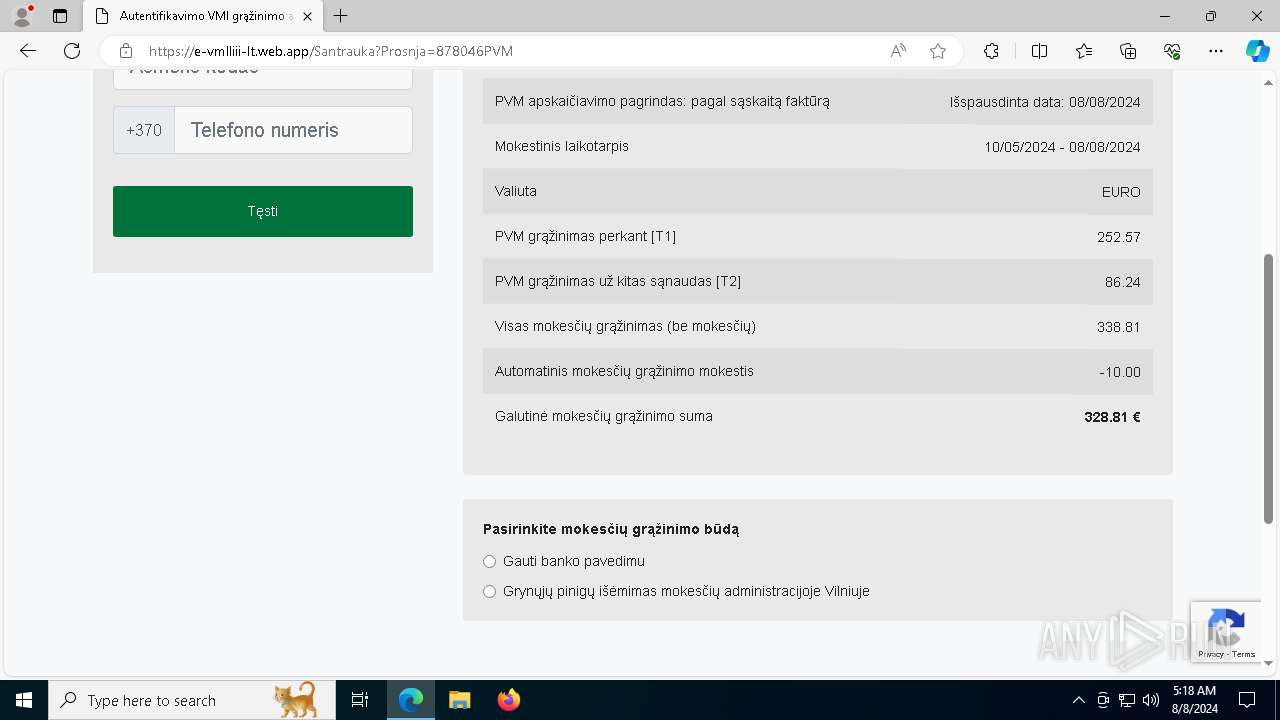1280x720 pixels.
Task: Click the date range 10/05/2024 - 08/08/2024
Action: (1062, 147)
